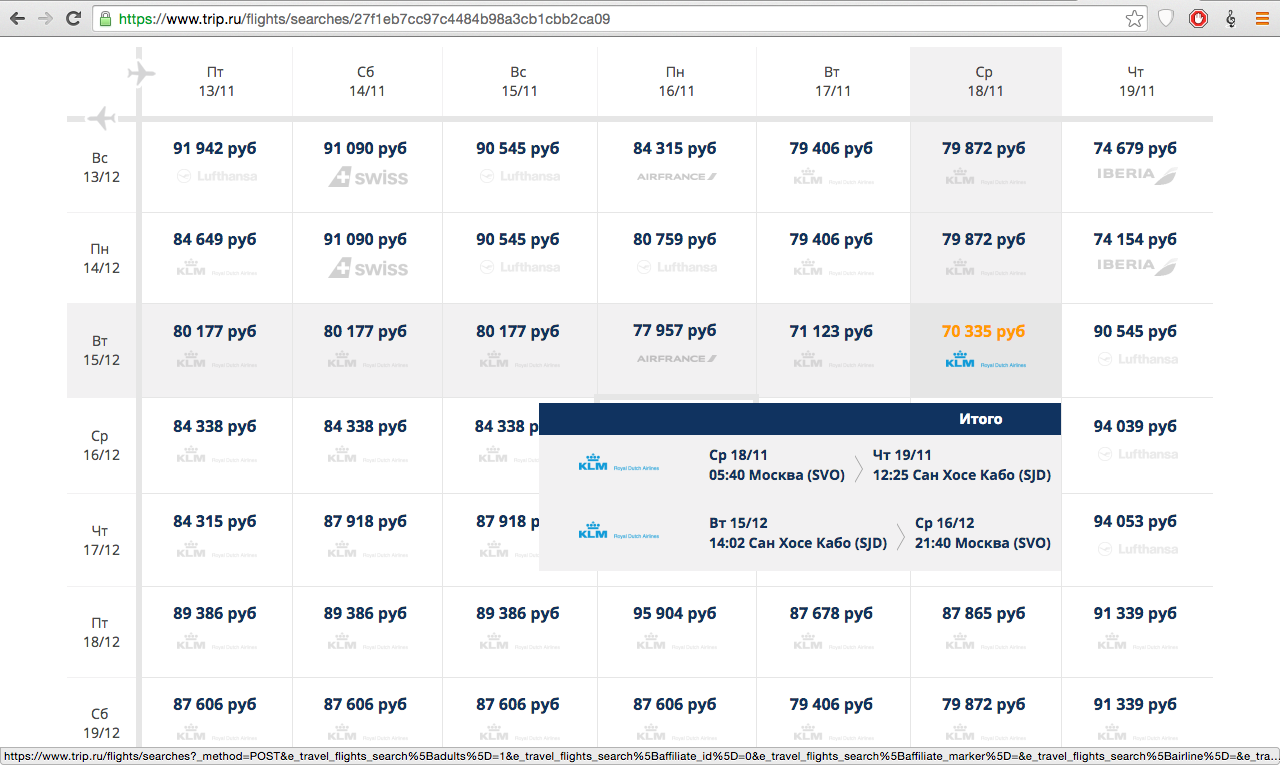Select the Вт 15/12 return row header
The width and height of the screenshot is (1280, 765).
pyautogui.click(x=100, y=350)
